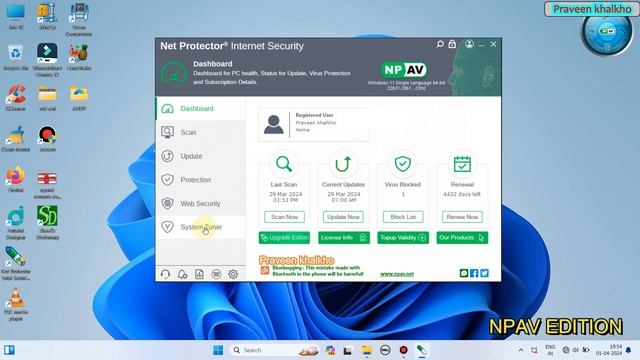Select the Dashboard sidebar item
640x360 pixels.
click(x=200, y=109)
